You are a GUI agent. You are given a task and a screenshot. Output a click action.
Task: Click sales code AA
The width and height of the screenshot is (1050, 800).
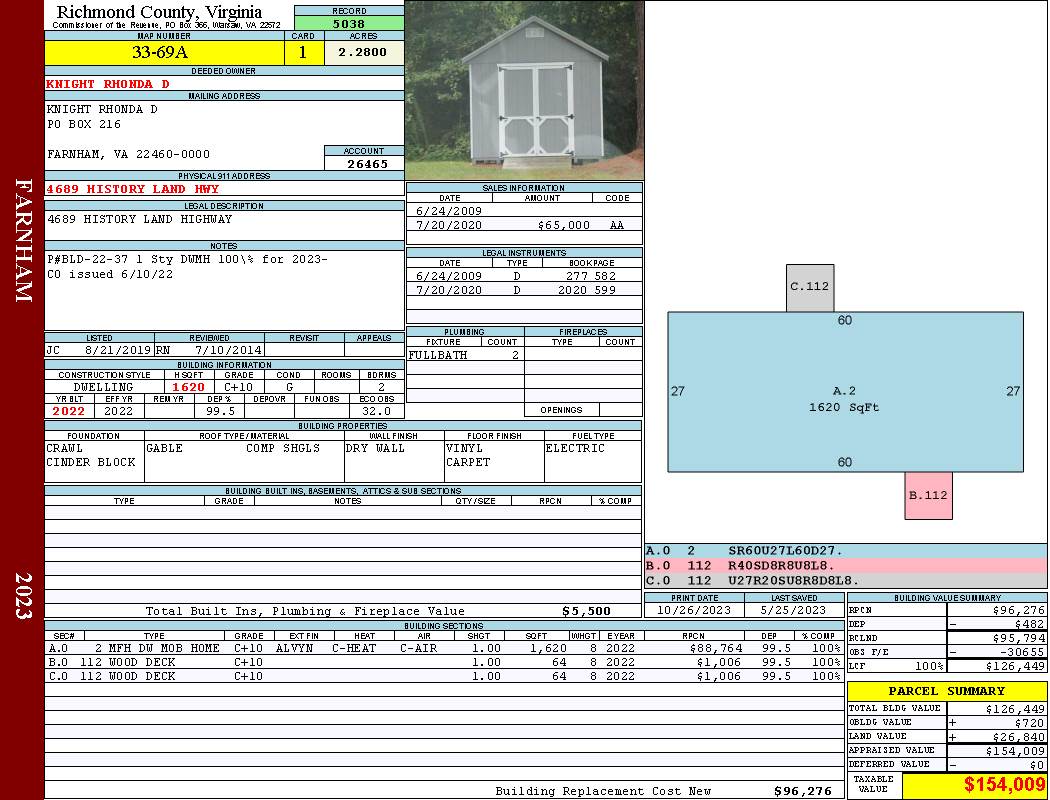point(617,225)
